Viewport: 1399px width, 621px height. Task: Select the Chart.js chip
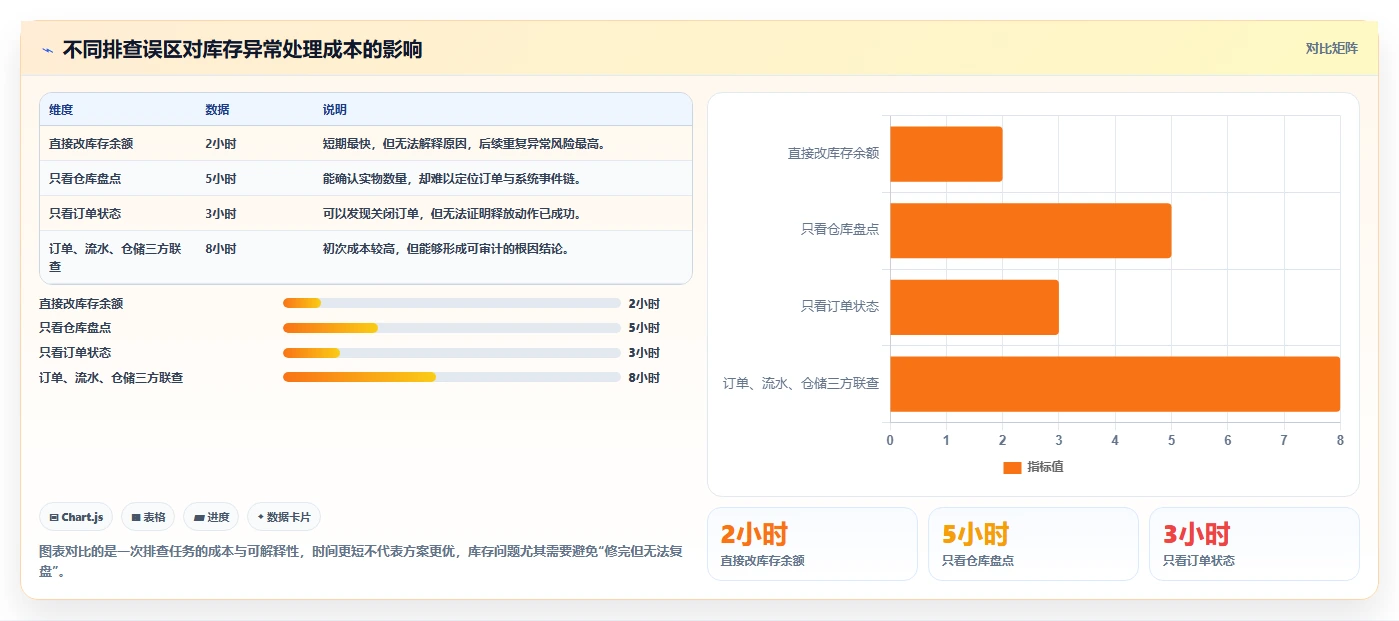pos(77,517)
